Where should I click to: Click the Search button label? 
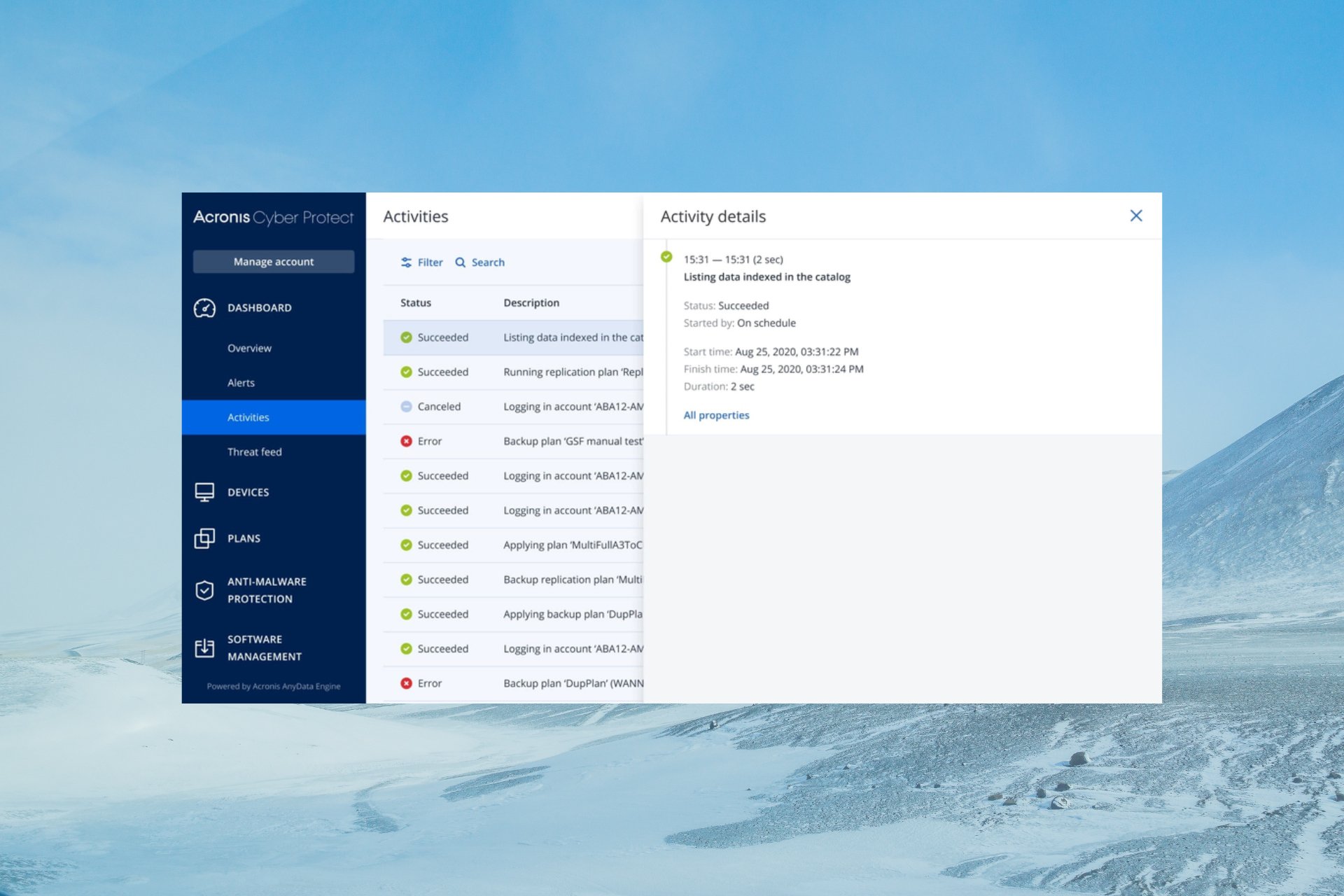click(488, 262)
